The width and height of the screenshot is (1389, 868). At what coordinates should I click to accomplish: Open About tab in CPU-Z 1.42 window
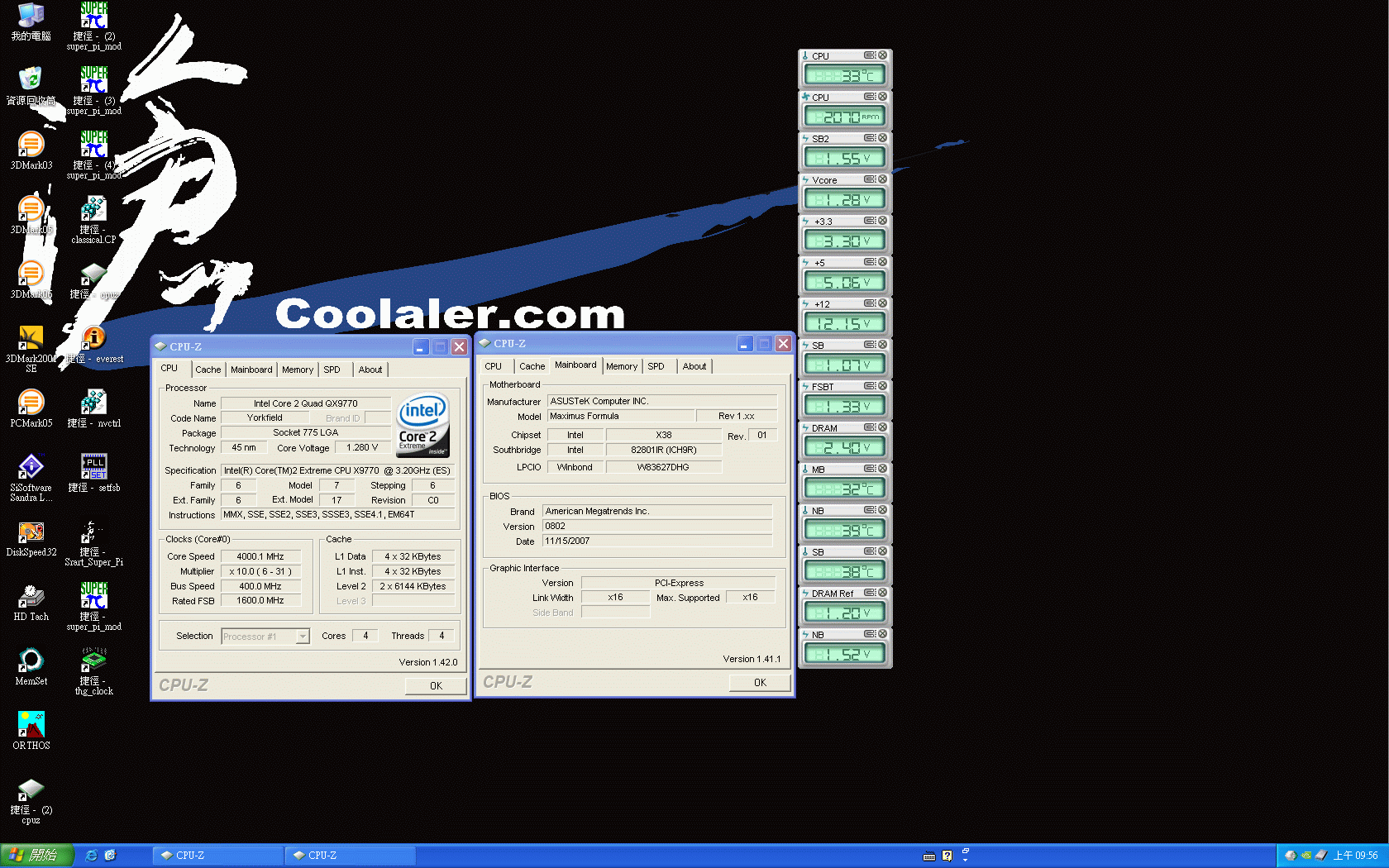pos(370,370)
